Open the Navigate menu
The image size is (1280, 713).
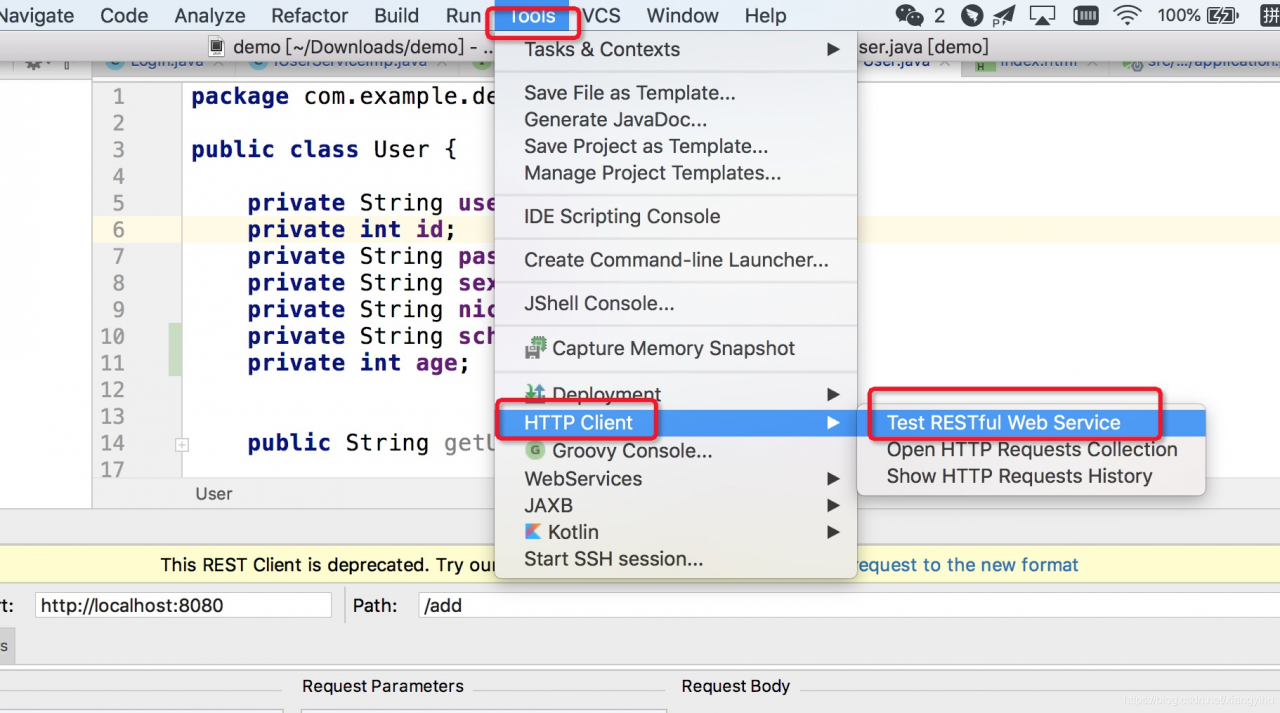click(x=37, y=15)
